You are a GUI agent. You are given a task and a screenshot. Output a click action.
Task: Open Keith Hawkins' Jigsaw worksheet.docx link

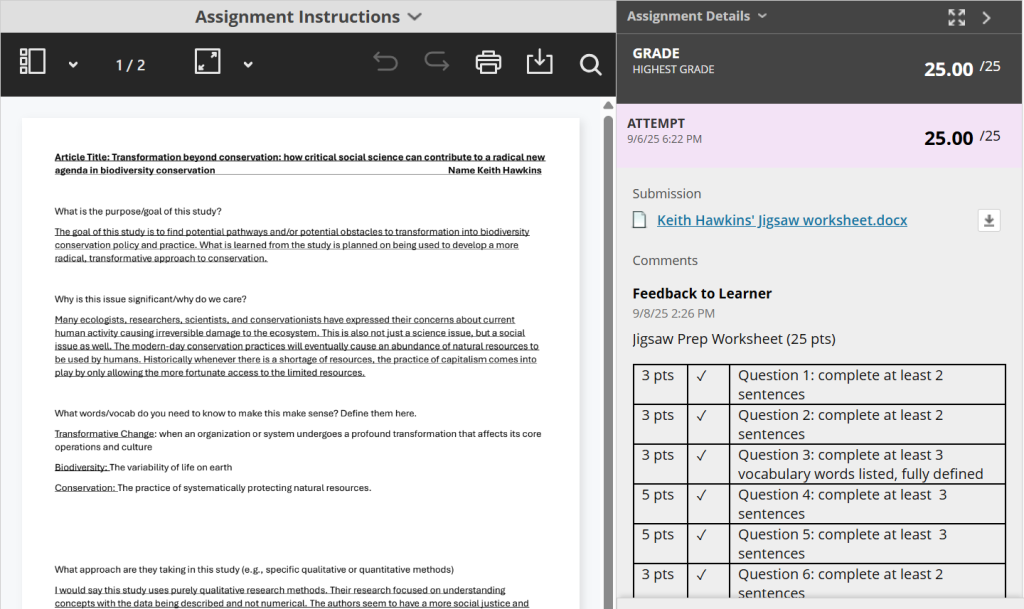click(782, 220)
